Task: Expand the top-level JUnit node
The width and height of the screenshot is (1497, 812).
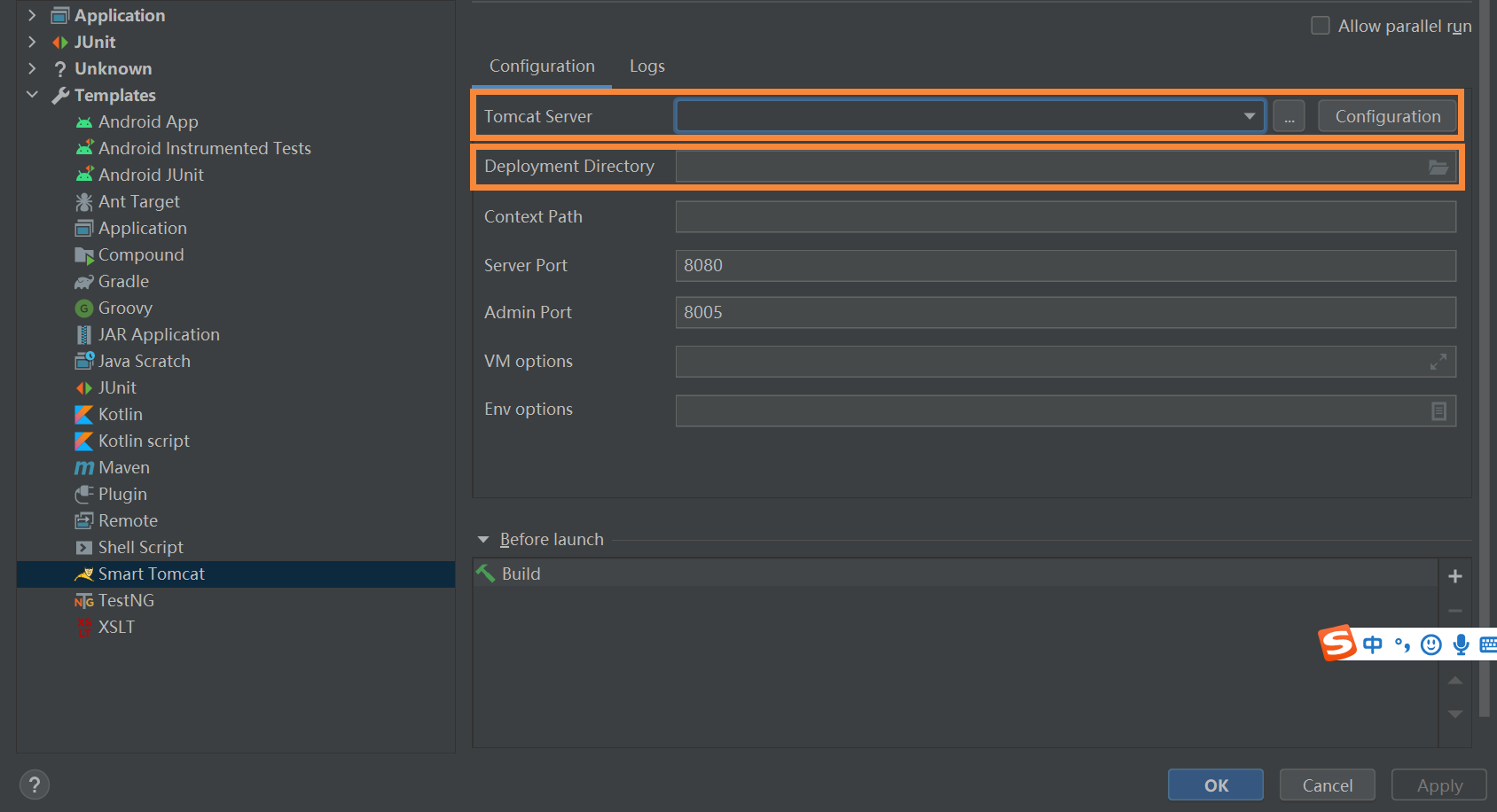Action: [x=32, y=42]
